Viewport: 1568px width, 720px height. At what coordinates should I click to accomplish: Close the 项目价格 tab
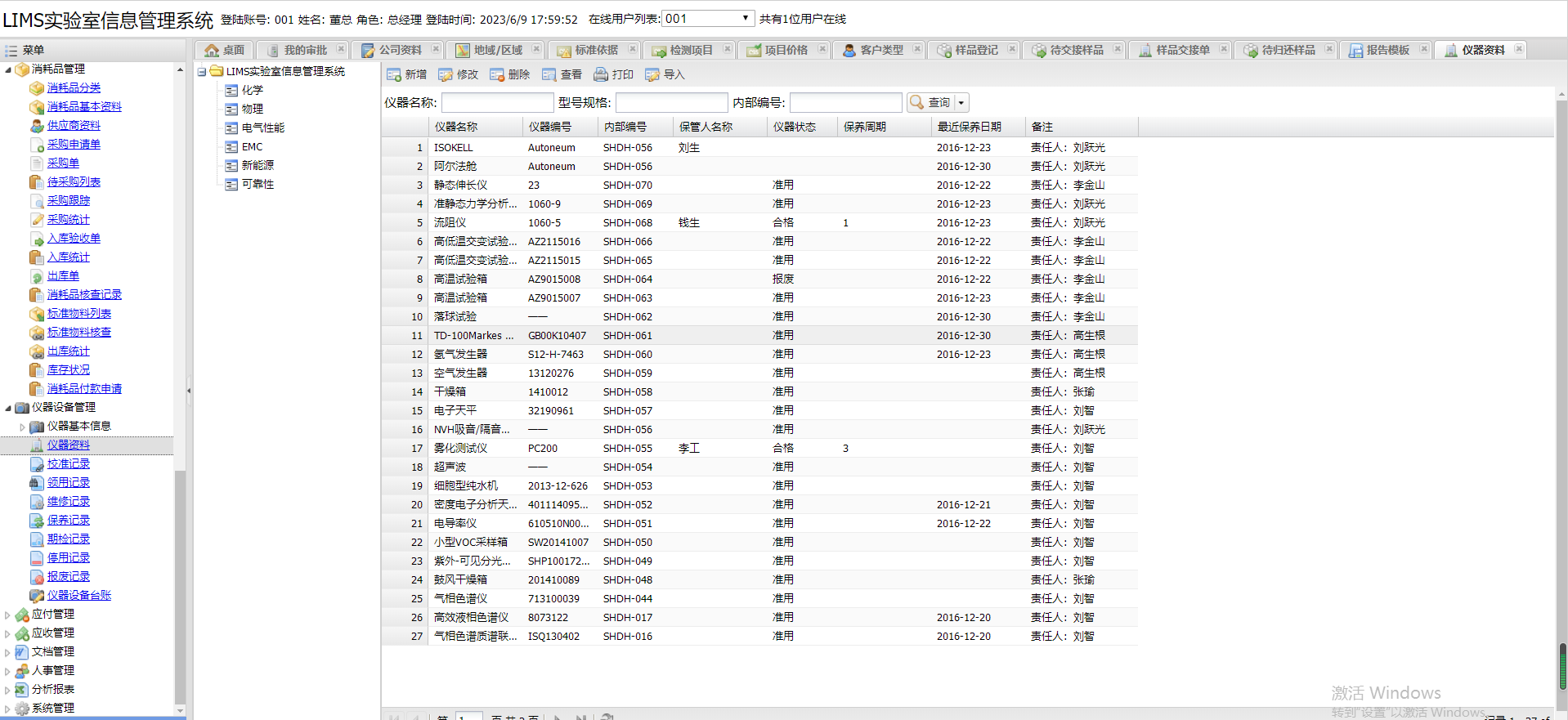coord(822,49)
